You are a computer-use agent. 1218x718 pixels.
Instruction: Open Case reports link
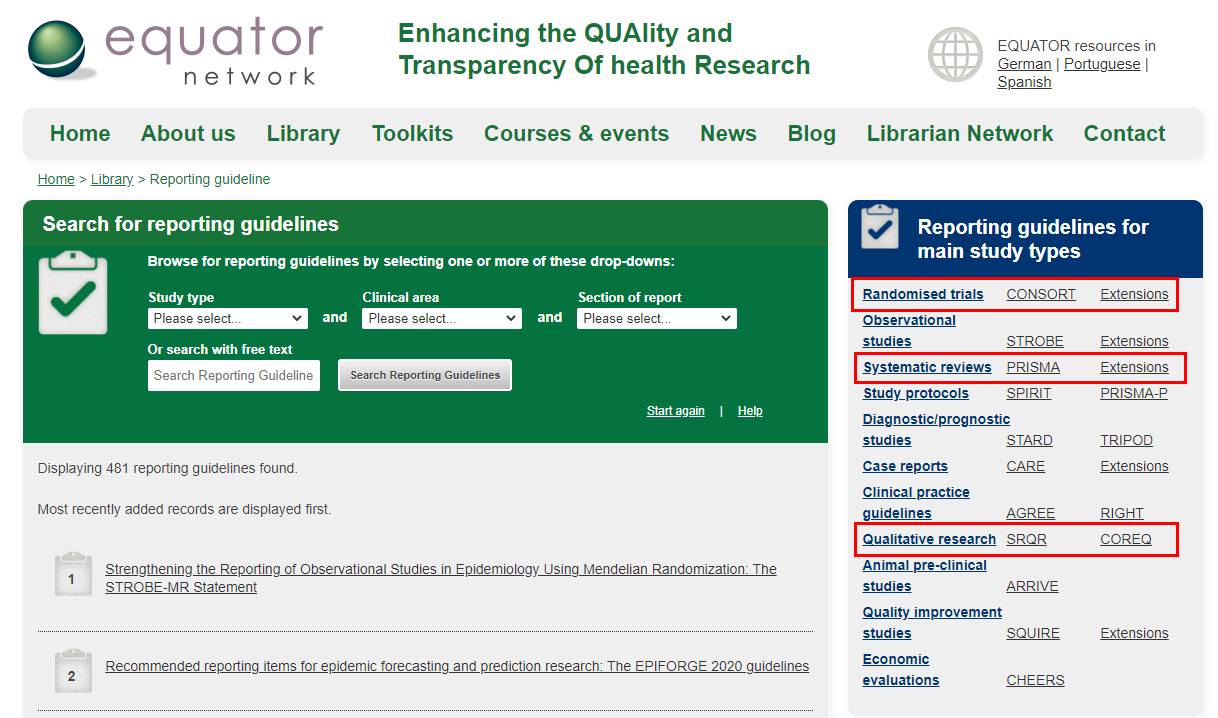click(x=905, y=466)
